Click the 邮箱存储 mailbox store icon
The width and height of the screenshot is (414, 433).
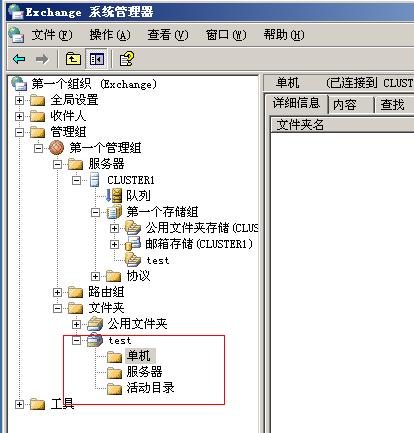pyautogui.click(x=133, y=244)
